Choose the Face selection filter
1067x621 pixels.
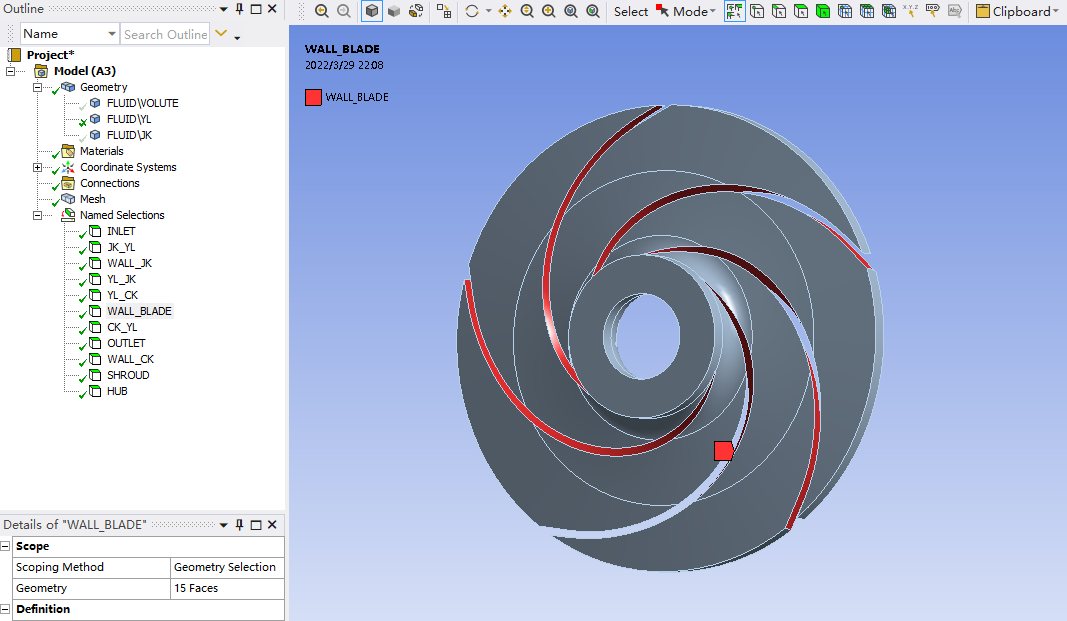point(801,11)
